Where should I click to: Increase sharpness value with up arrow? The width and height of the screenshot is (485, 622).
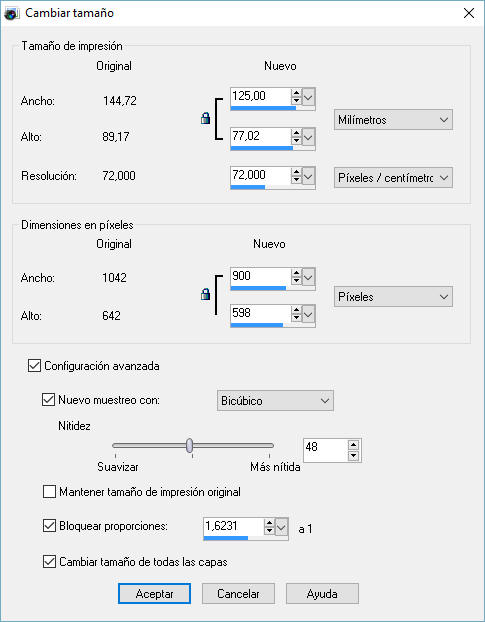coord(353,445)
